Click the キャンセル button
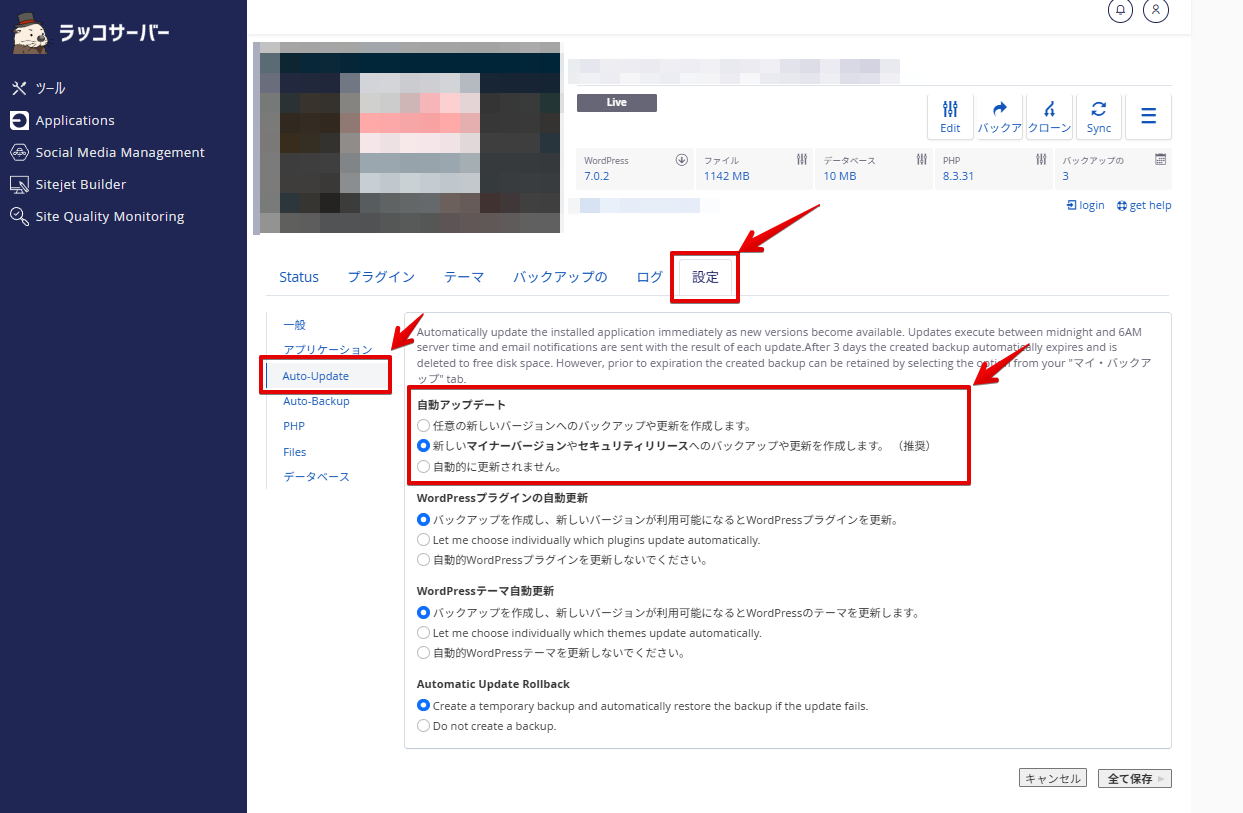 point(1052,779)
